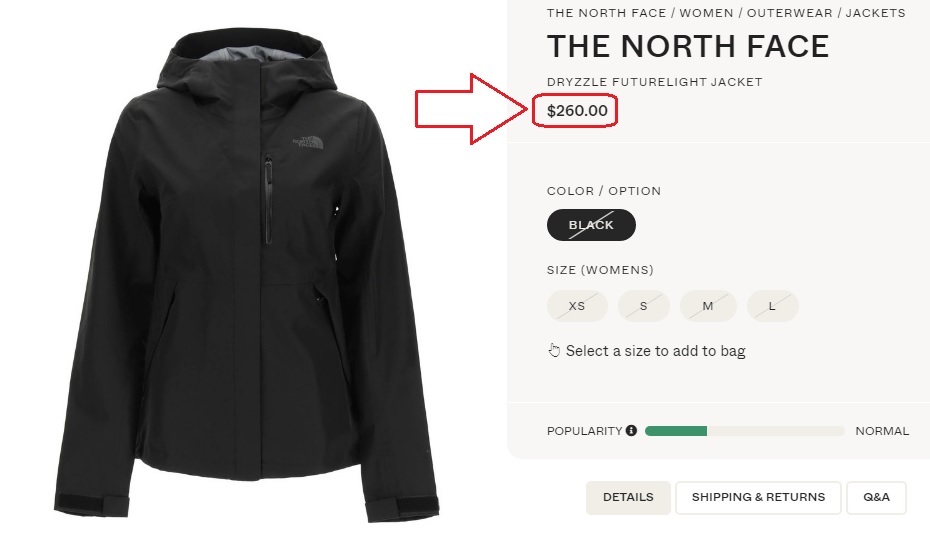Select the BLACK color option
930x540 pixels.
(x=591, y=225)
